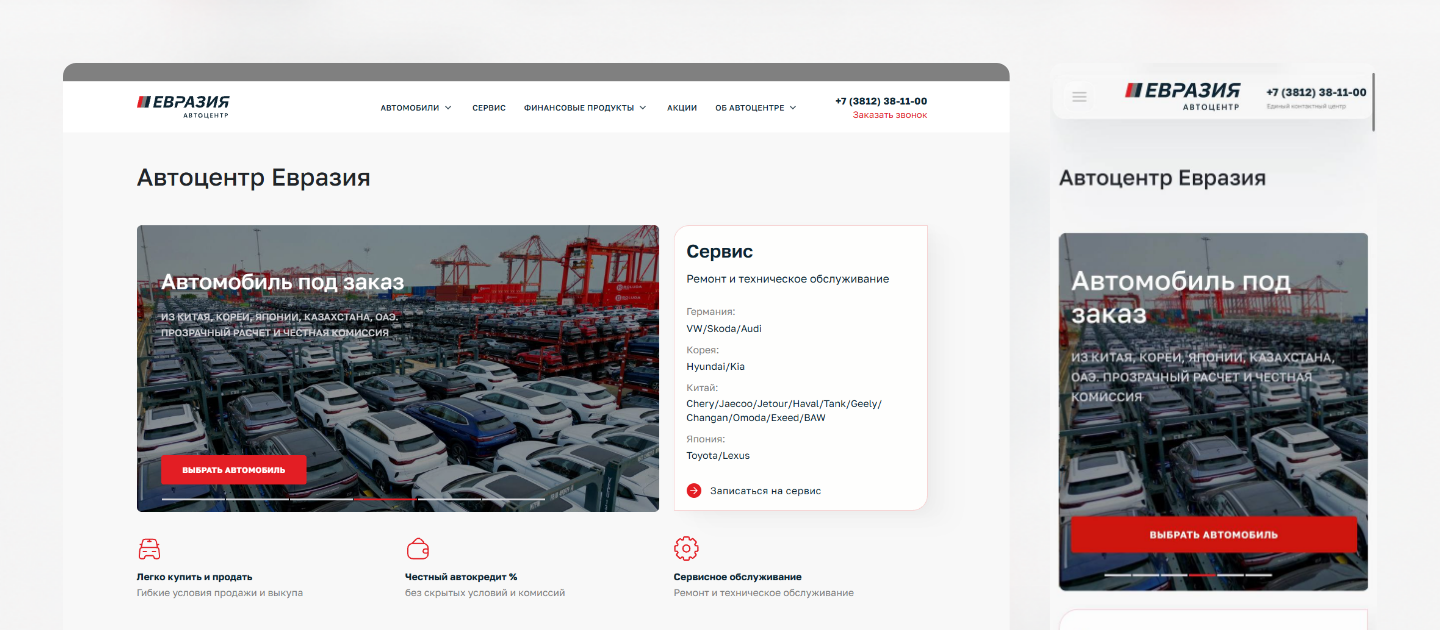1440x630 pixels.
Task: Expand the Об автоцентре dropdown chevron
Action: coord(793,108)
